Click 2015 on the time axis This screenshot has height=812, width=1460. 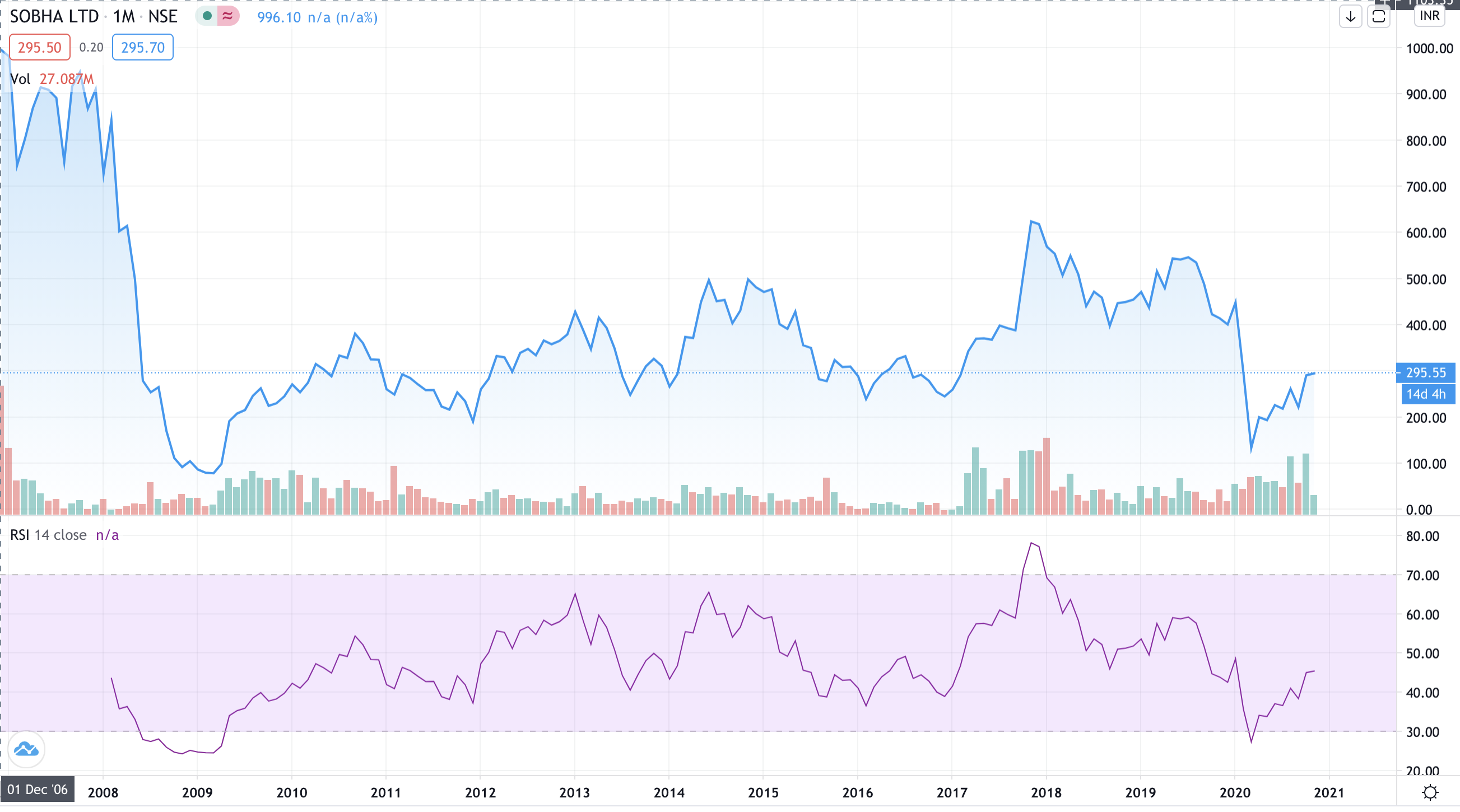pyautogui.click(x=763, y=792)
